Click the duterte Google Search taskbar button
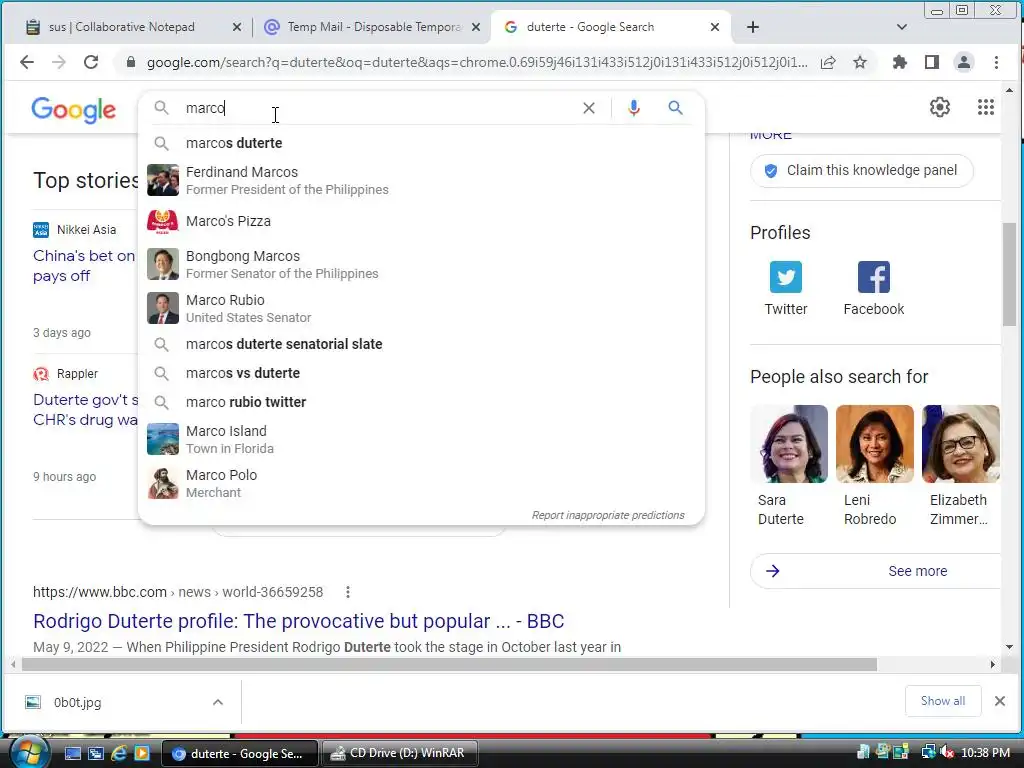 point(239,753)
